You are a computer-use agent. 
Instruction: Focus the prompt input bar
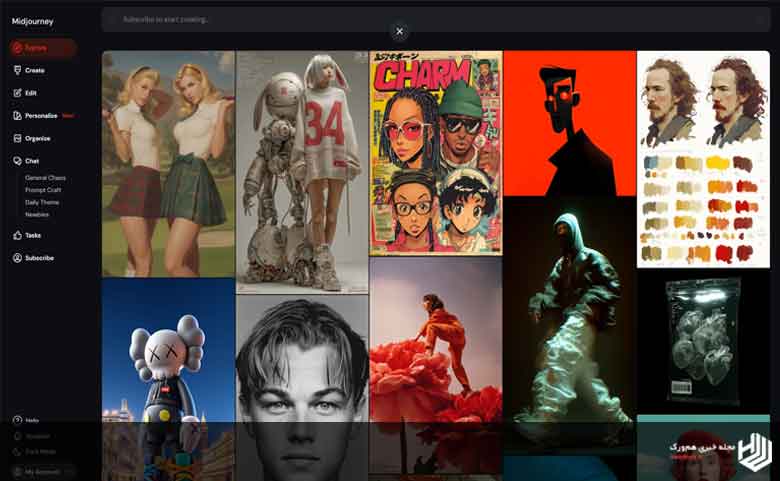point(436,19)
